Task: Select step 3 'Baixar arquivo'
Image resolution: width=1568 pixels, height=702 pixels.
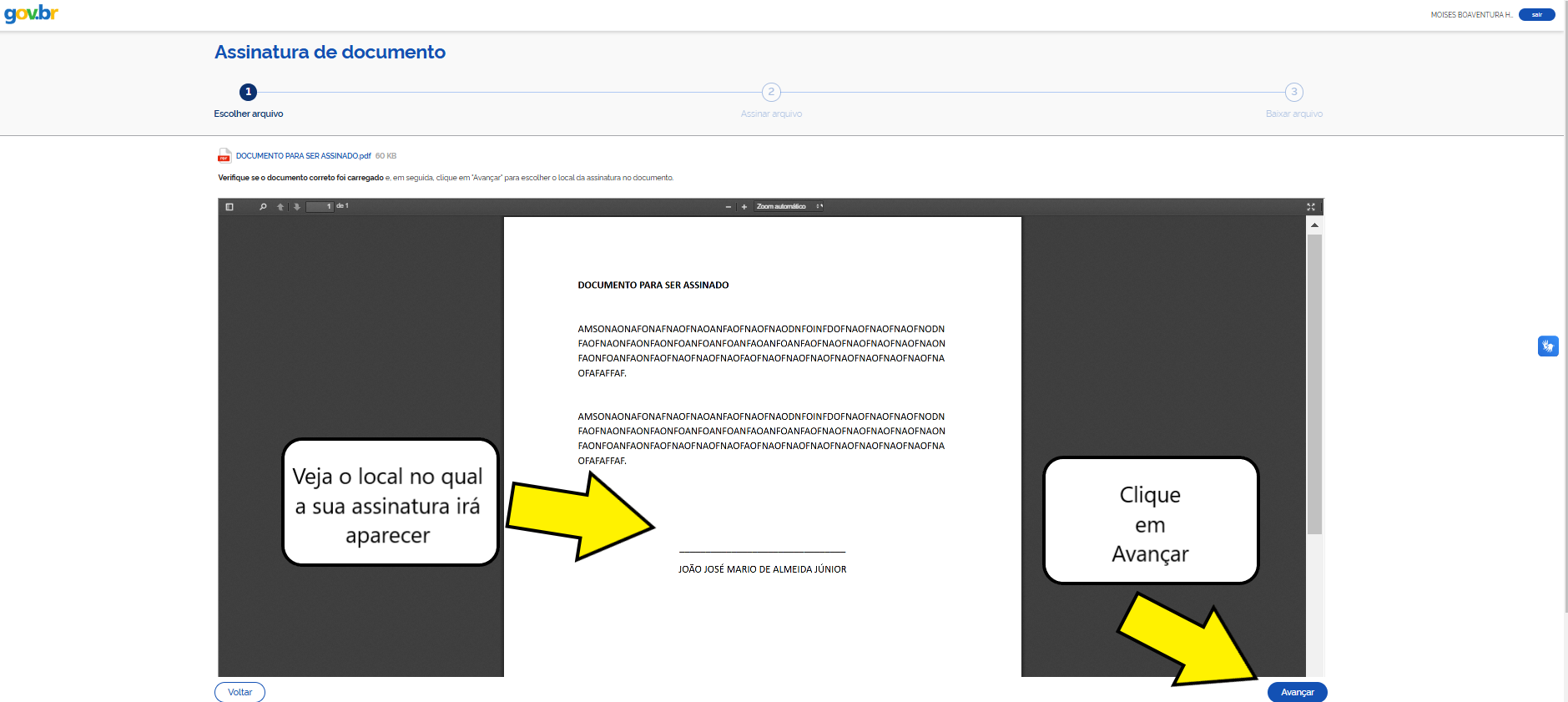Action: [x=1293, y=93]
